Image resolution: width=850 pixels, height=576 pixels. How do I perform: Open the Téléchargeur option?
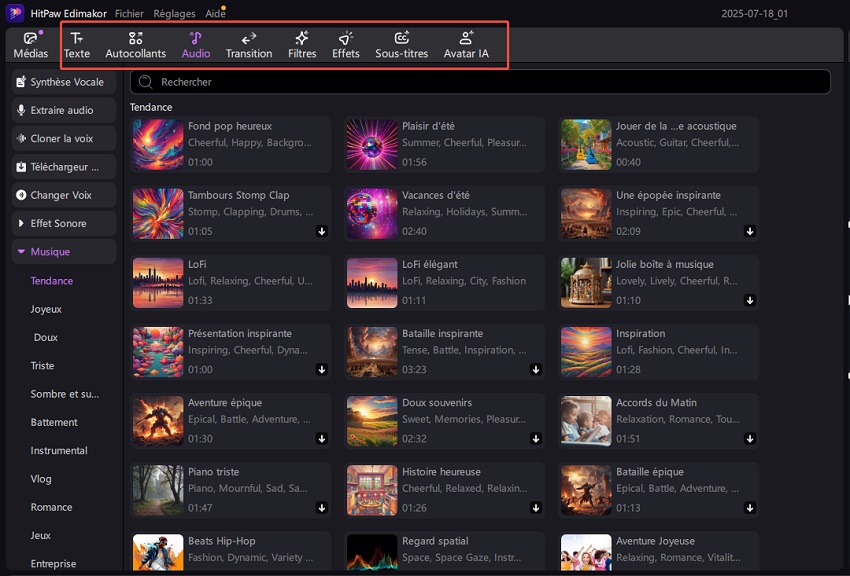tap(64, 167)
